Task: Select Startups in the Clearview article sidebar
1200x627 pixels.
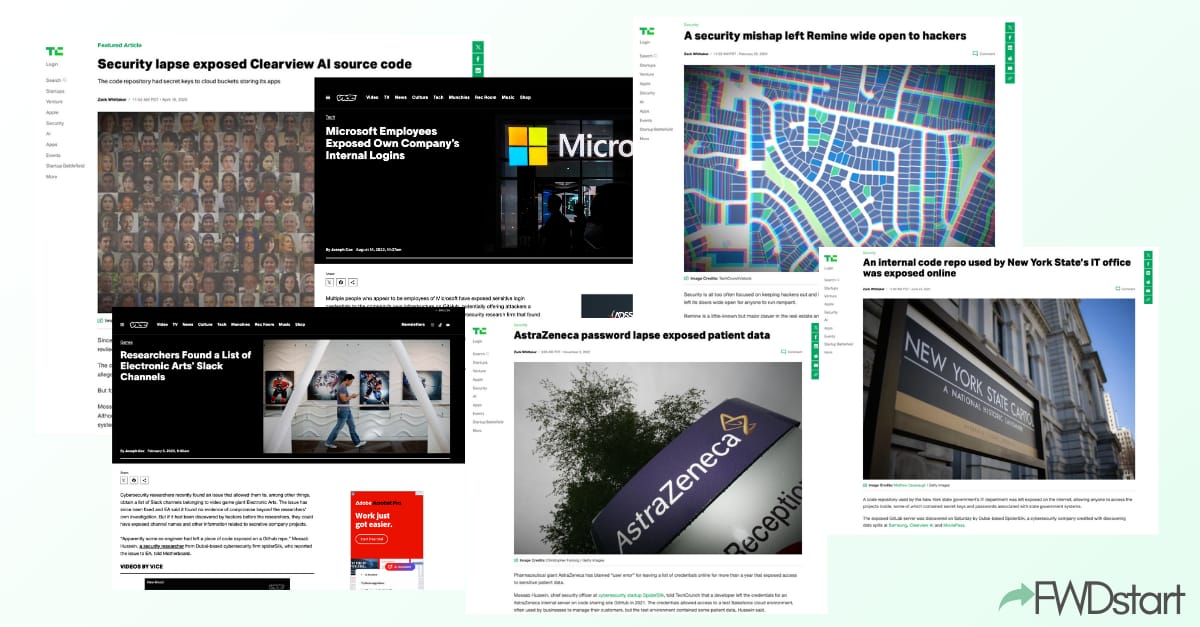Action: 55,91
